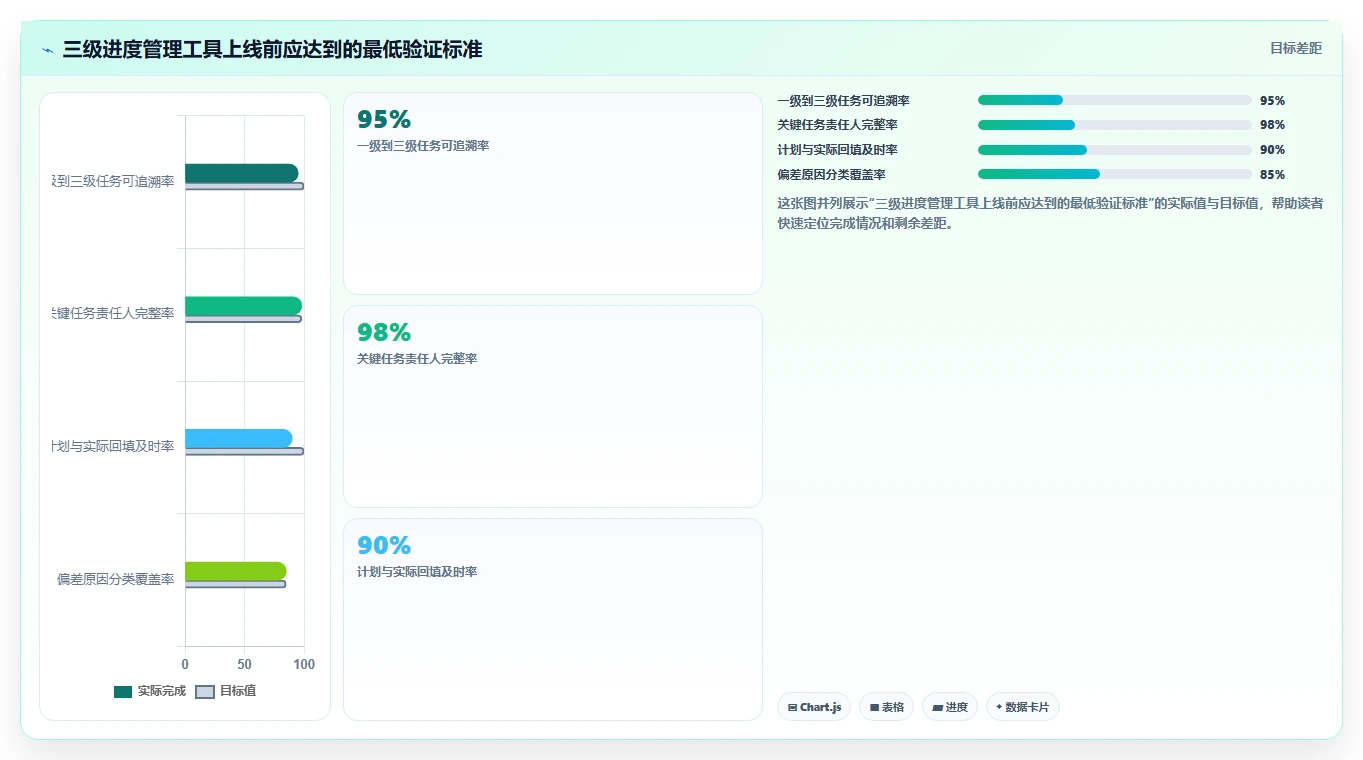Click the 98% data card value
The image size is (1363, 760).
click(x=384, y=333)
